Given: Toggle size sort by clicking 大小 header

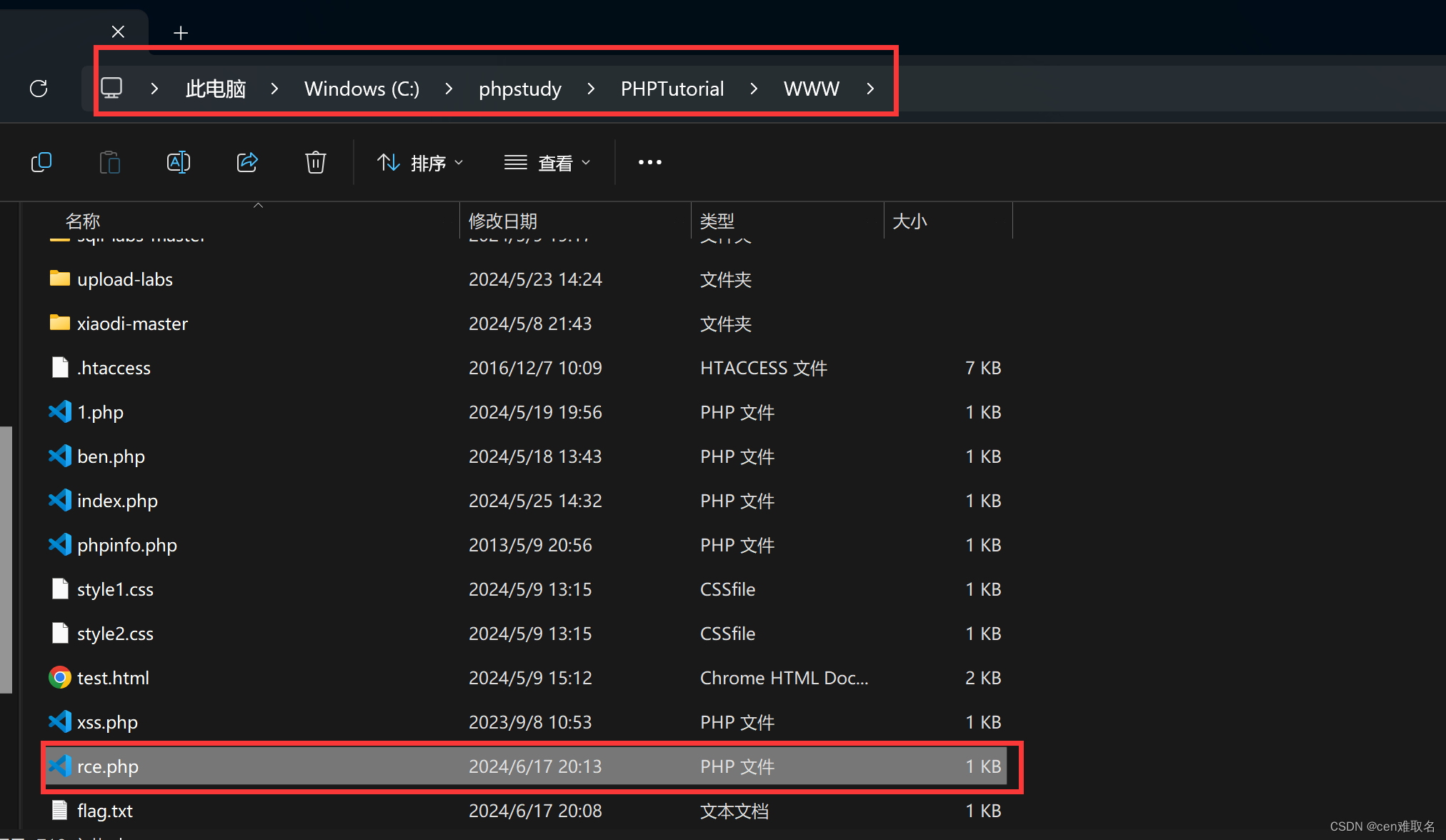Looking at the screenshot, I should click(909, 221).
